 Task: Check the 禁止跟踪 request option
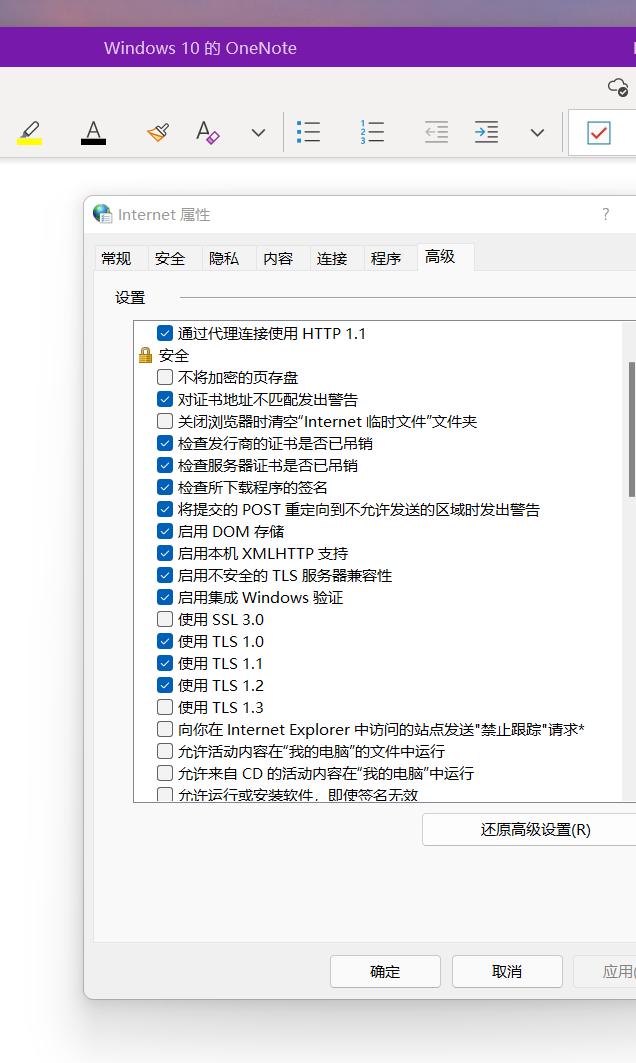click(165, 729)
